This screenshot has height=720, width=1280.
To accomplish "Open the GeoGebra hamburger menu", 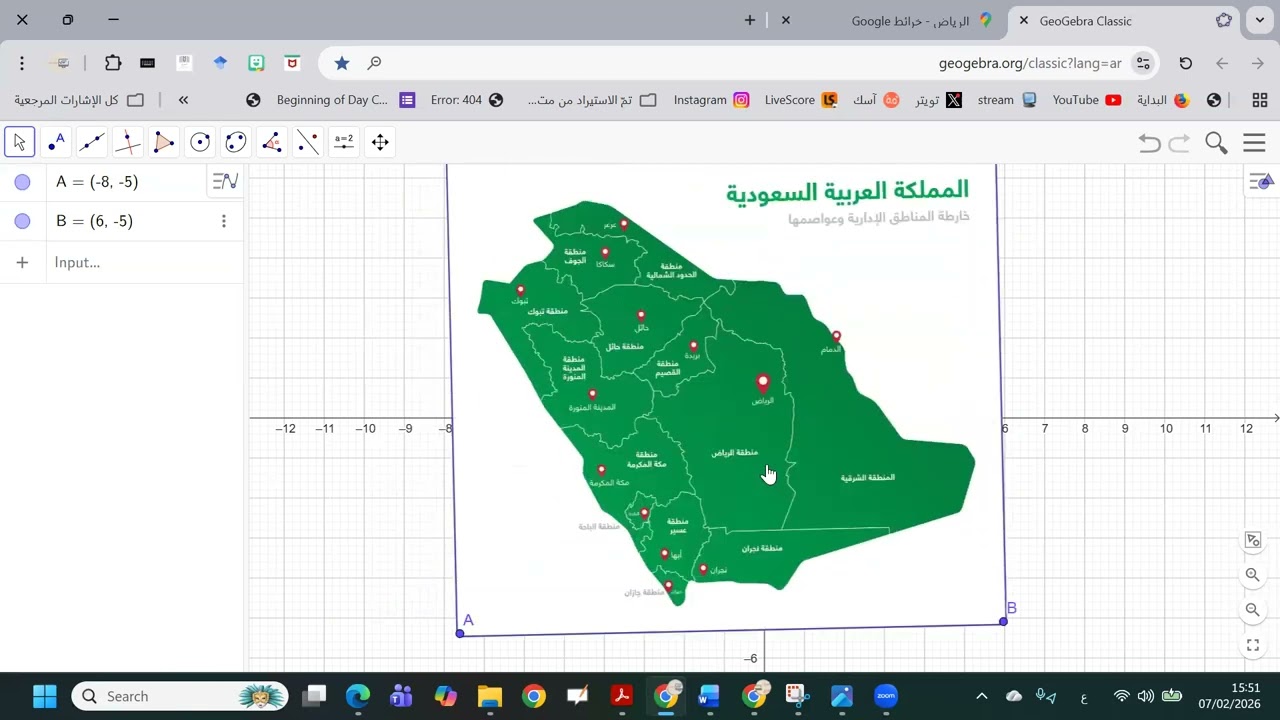I will point(1254,143).
